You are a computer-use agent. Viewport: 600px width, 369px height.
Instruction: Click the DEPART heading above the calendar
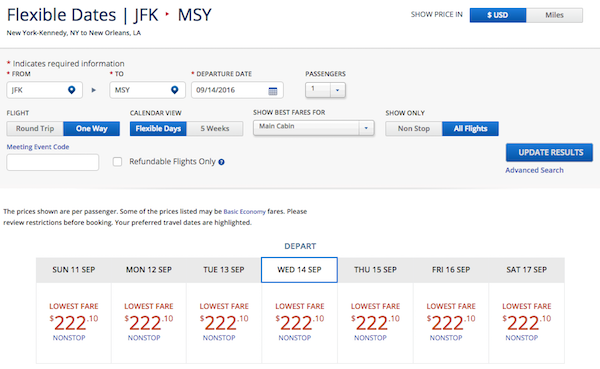coord(300,246)
